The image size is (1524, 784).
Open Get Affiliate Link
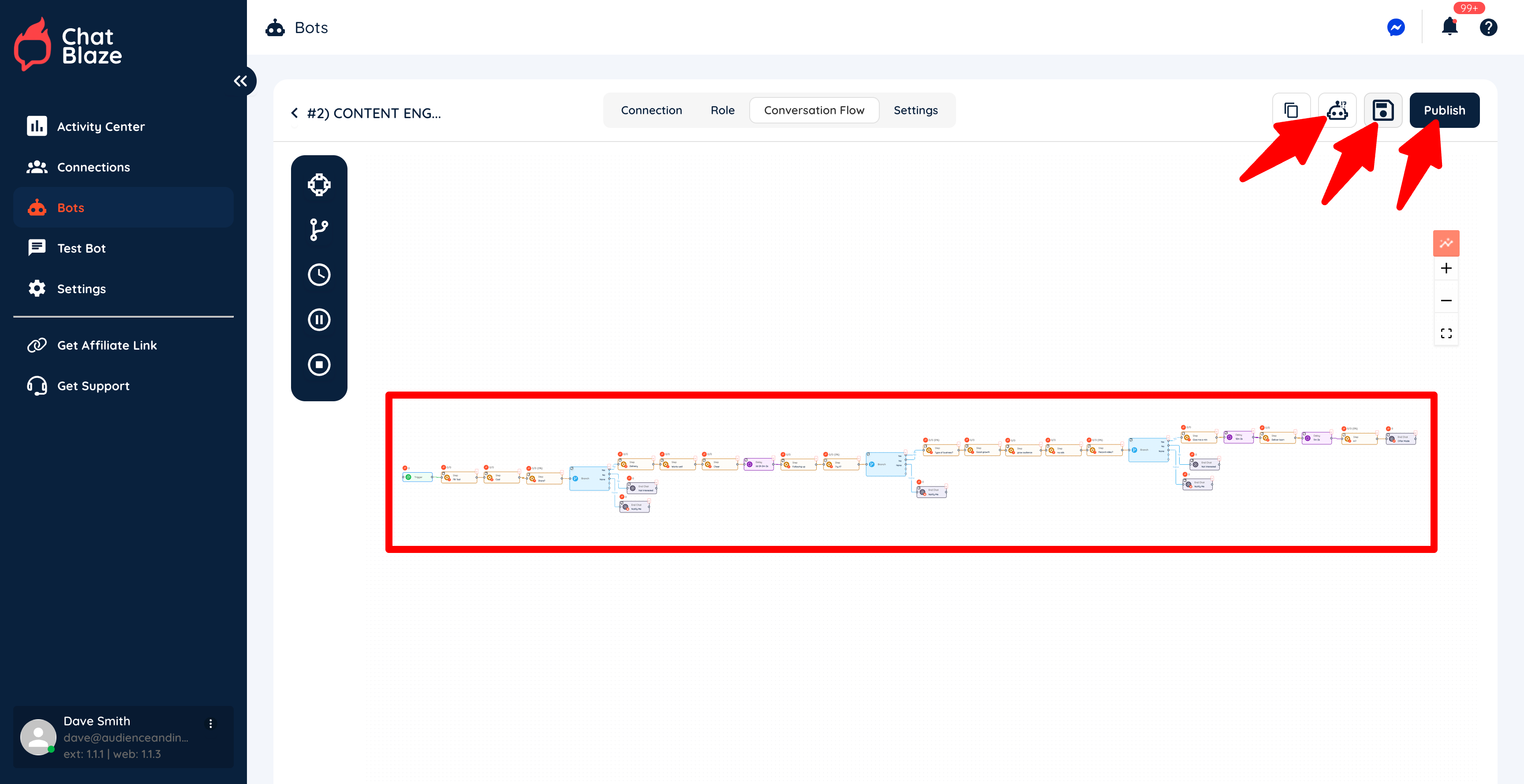pyautogui.click(x=106, y=346)
